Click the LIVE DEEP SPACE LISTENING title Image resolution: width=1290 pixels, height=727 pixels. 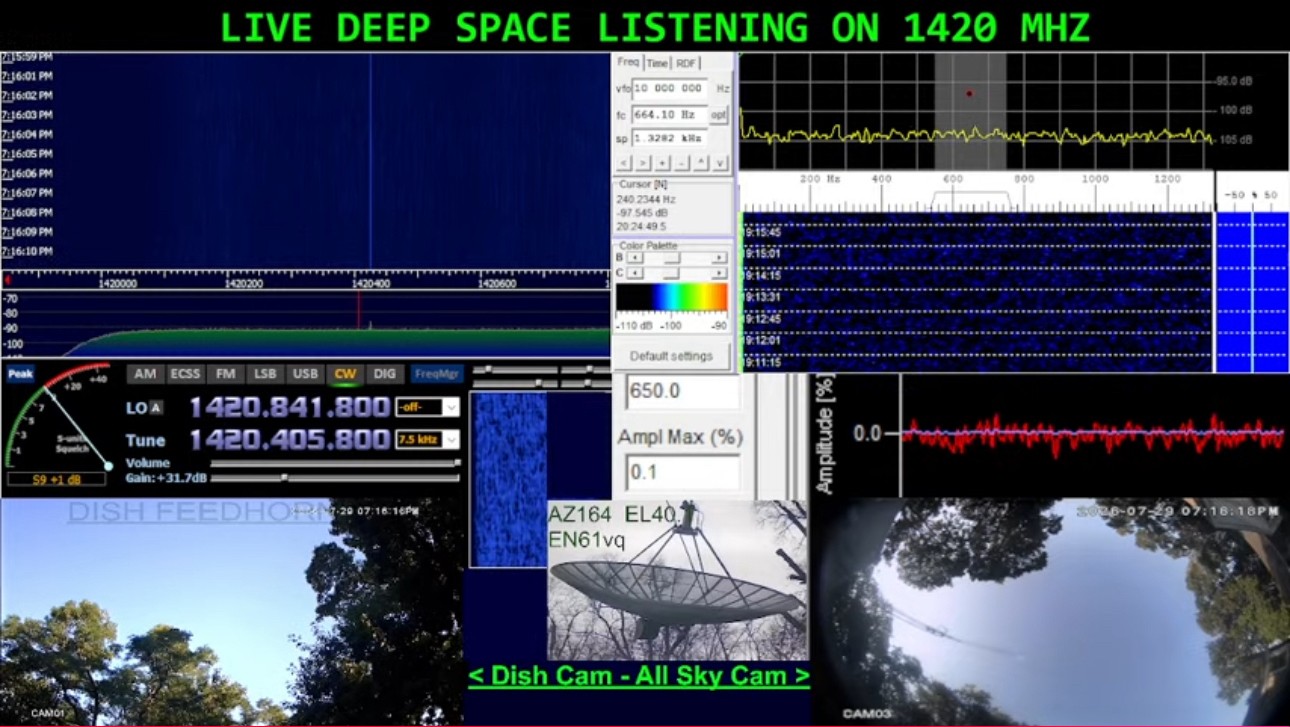(x=655, y=27)
